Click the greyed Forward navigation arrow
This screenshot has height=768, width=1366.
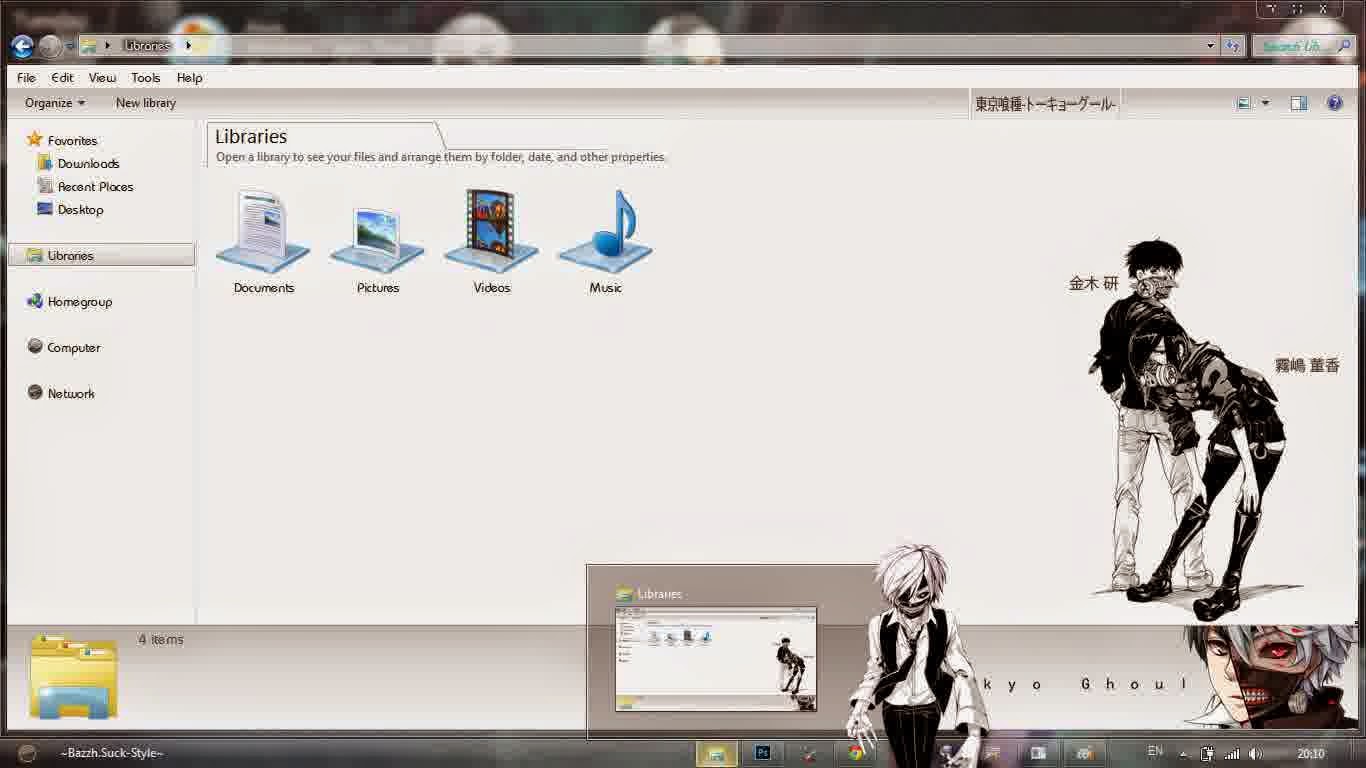[x=49, y=46]
